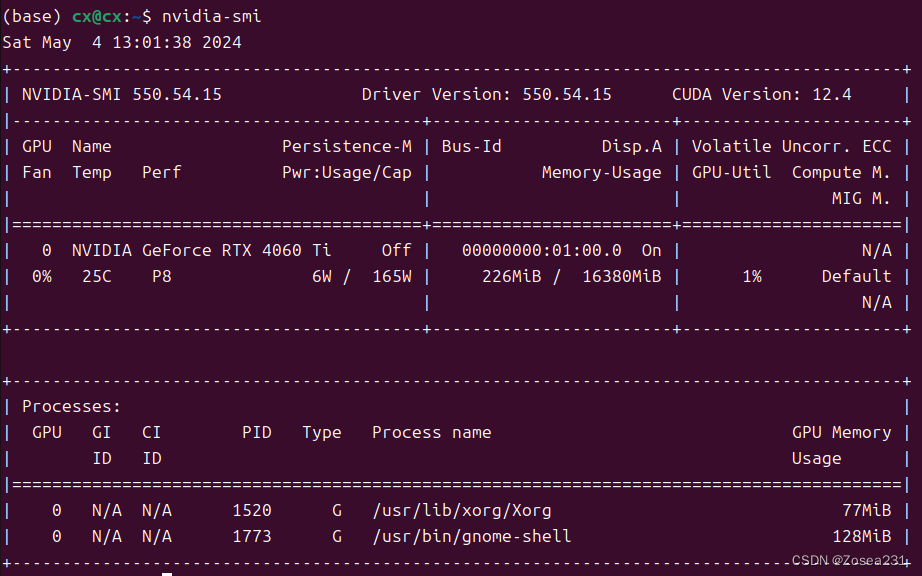Click the Driver Version: 550.54.15 text
Viewport: 922px width, 576px height.
(486, 94)
